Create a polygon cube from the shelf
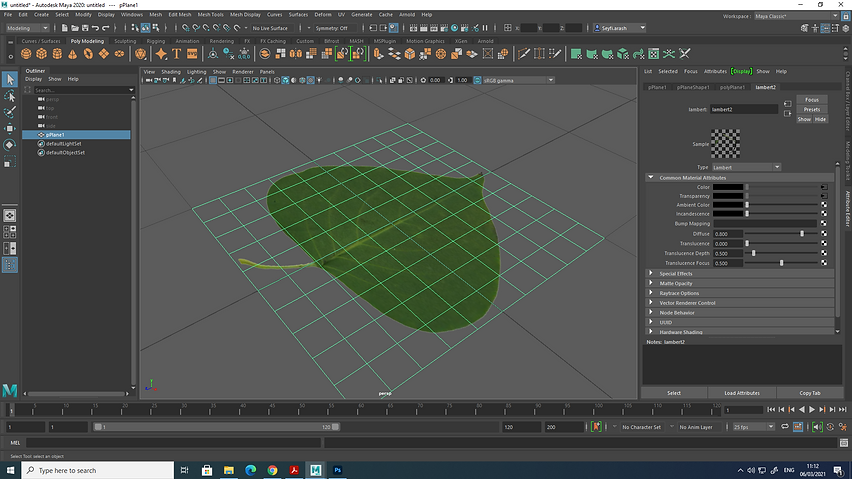Screen dimensions: 852x479 [42, 54]
